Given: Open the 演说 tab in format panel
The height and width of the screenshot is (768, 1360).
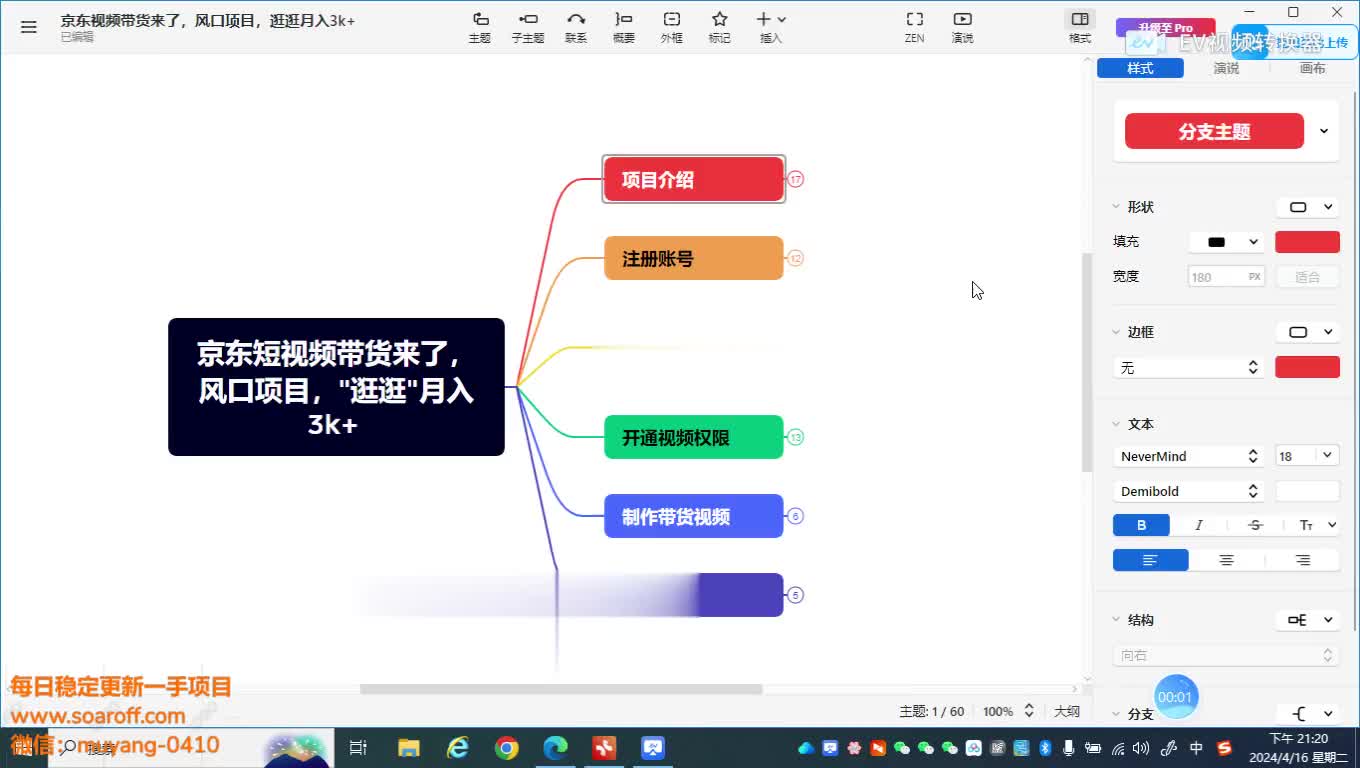Looking at the screenshot, I should point(1226,68).
